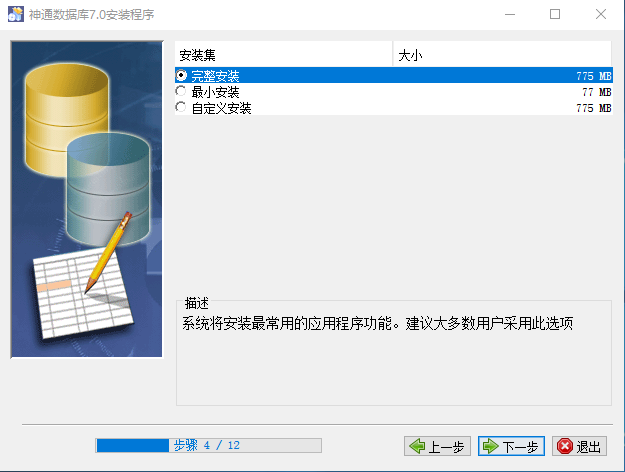The width and height of the screenshot is (625, 472).
Task: Click the 退出 button to quit
Action: coord(580,446)
